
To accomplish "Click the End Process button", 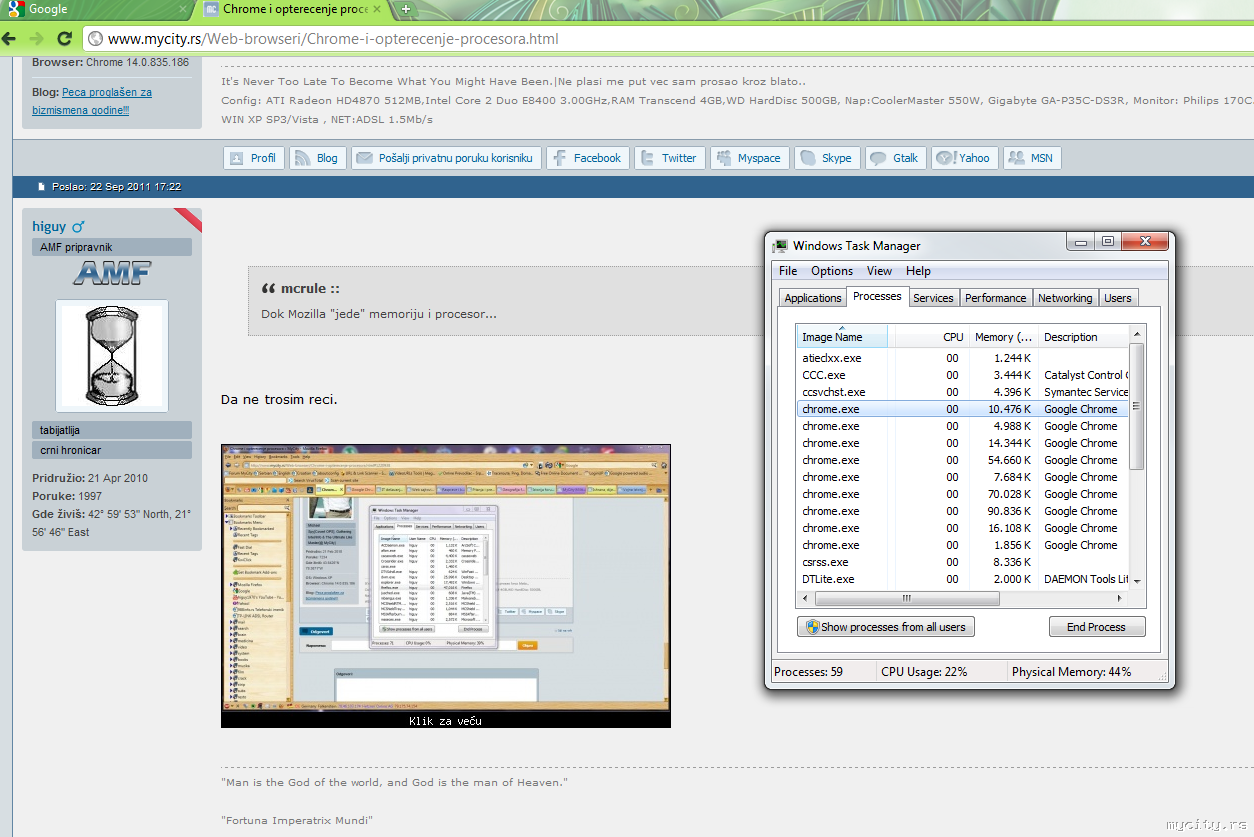I will pyautogui.click(x=1096, y=627).
